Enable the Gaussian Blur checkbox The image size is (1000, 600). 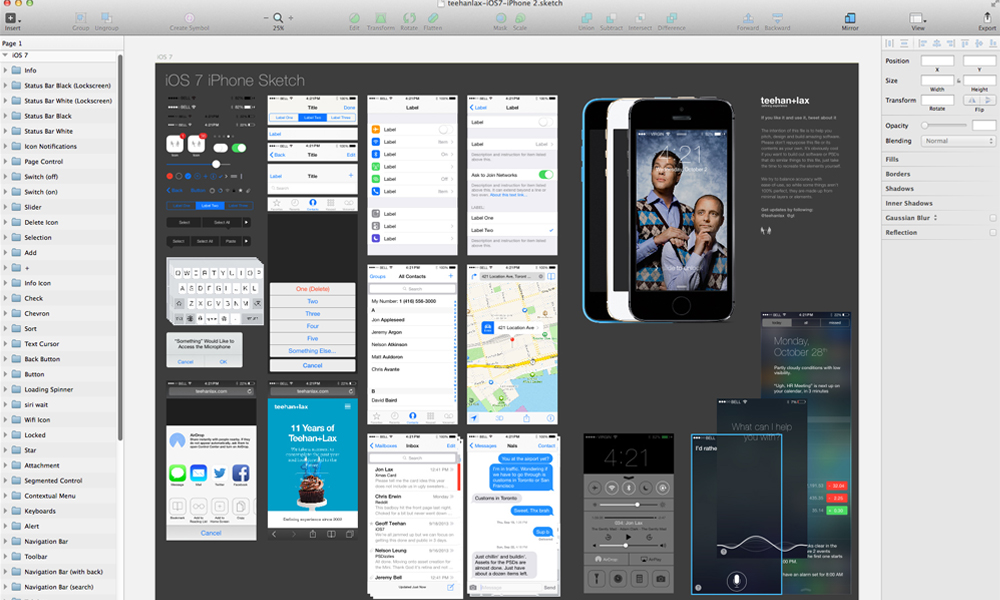(x=992, y=218)
